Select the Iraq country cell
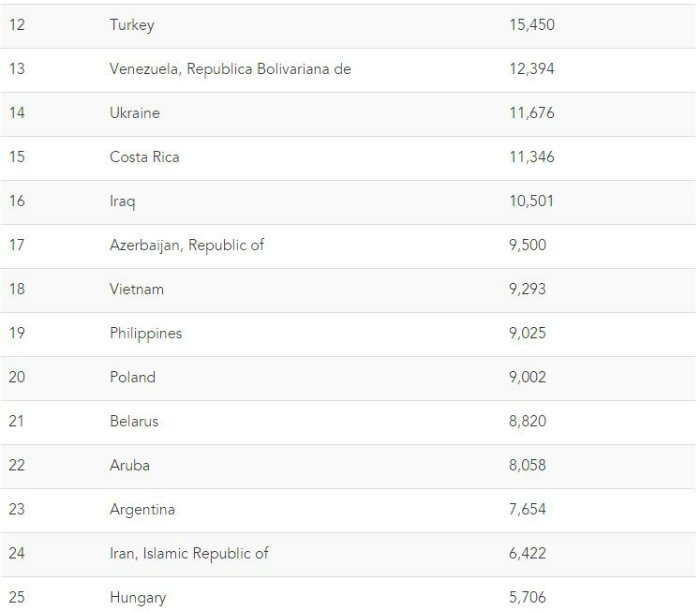This screenshot has width=700, height=612. pyautogui.click(x=122, y=201)
